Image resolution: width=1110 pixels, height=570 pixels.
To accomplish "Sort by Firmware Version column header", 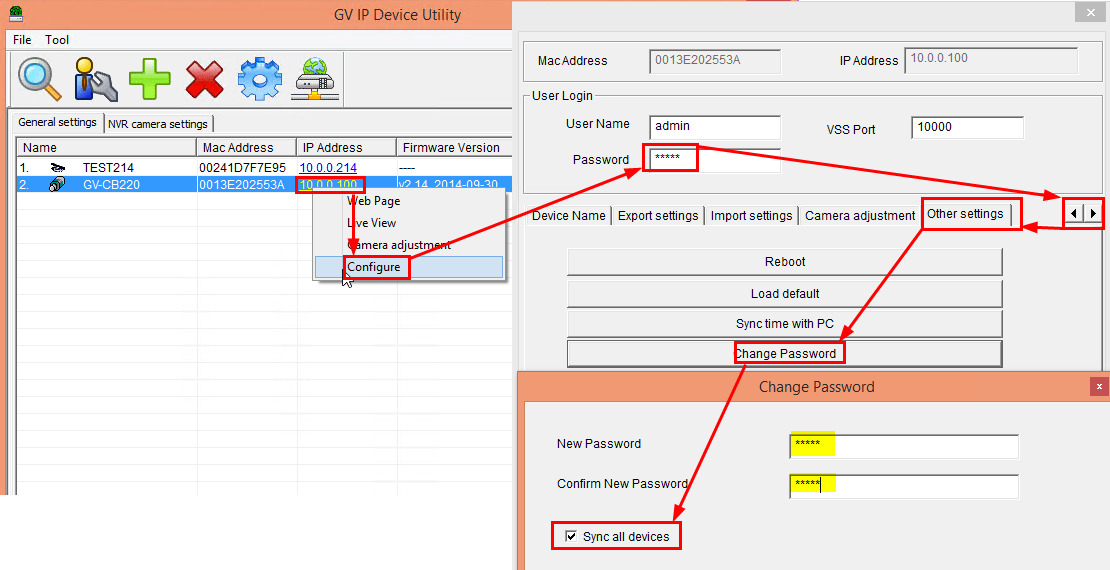I will point(454,148).
